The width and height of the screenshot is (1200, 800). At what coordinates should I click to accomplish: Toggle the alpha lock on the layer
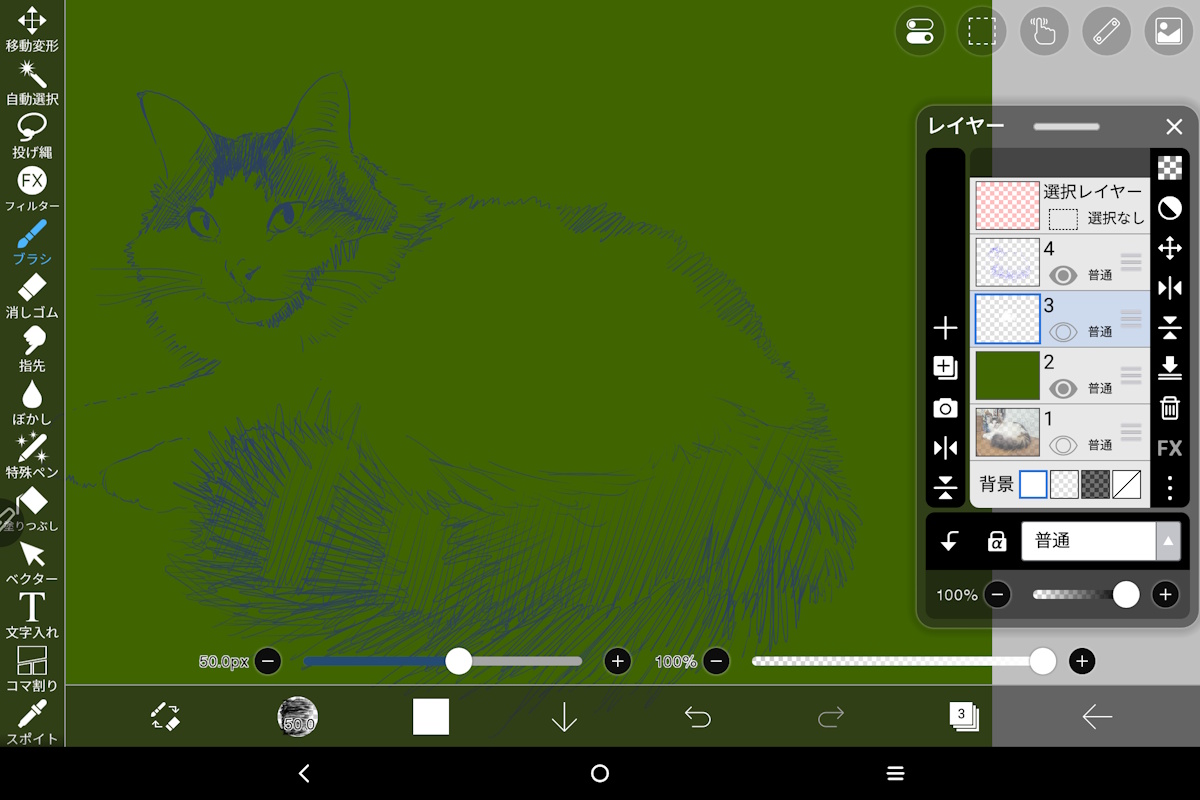[997, 541]
